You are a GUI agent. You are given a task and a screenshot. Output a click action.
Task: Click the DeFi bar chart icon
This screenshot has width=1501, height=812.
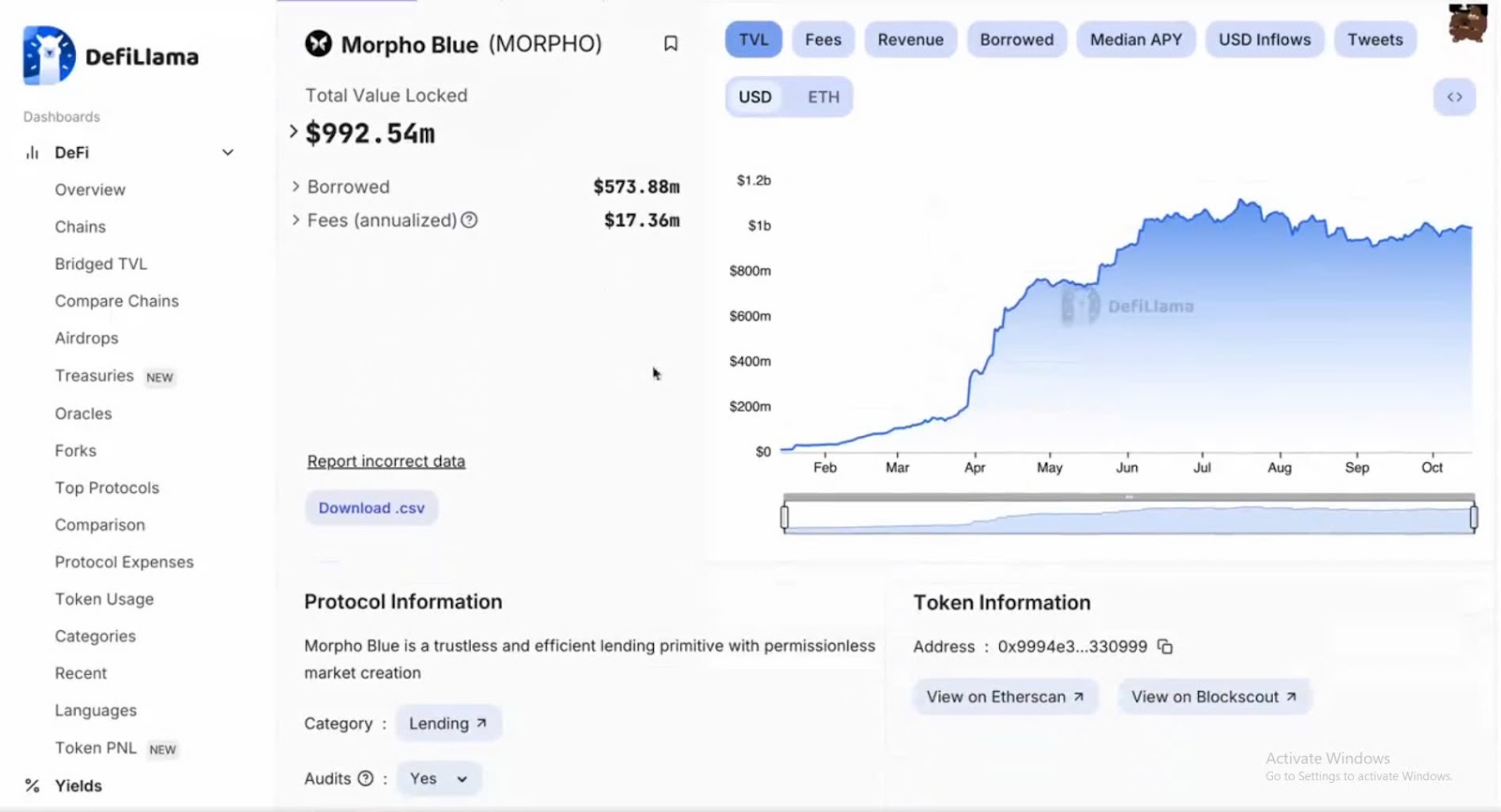pos(33,152)
